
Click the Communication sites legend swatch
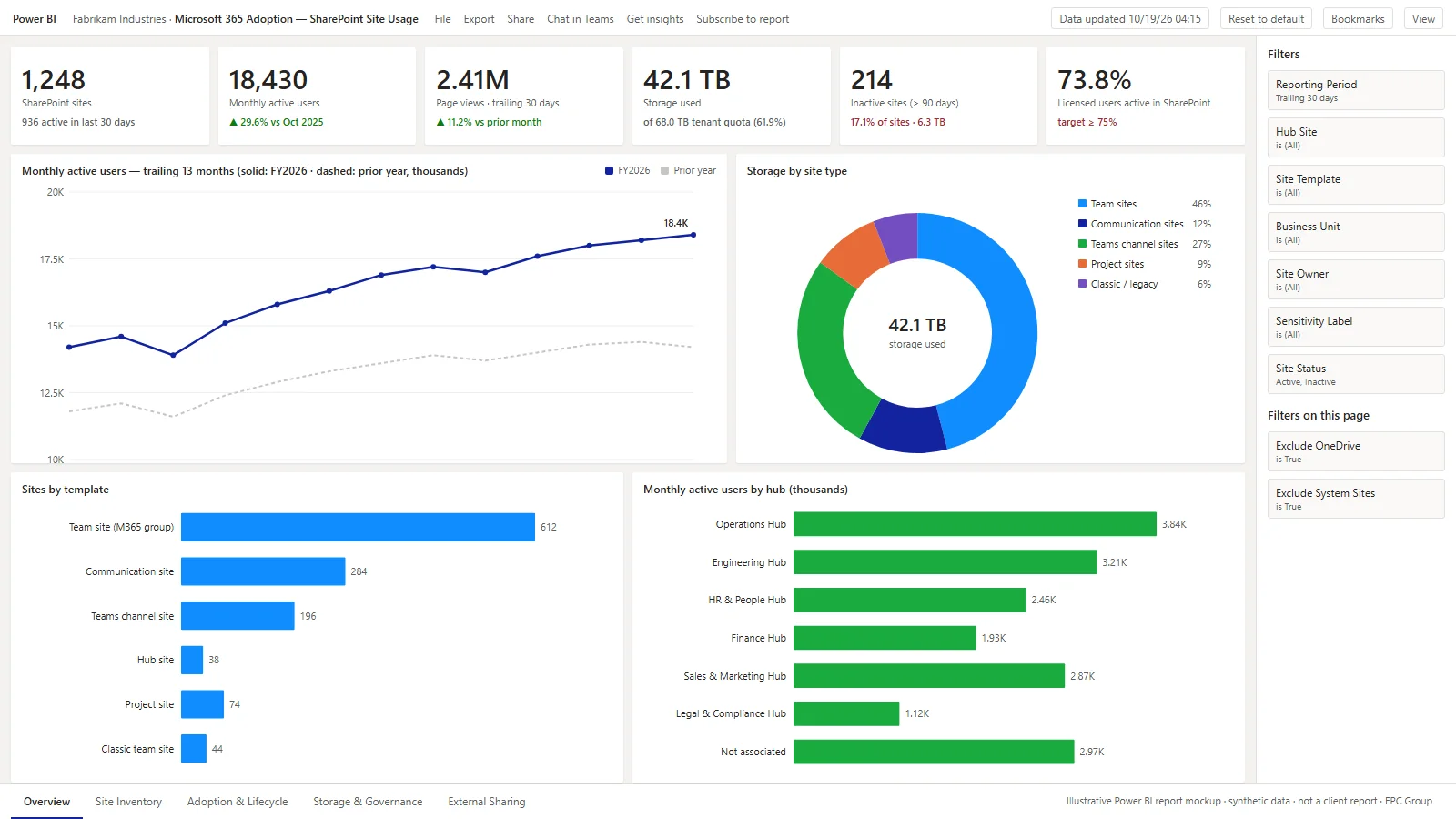(1082, 224)
